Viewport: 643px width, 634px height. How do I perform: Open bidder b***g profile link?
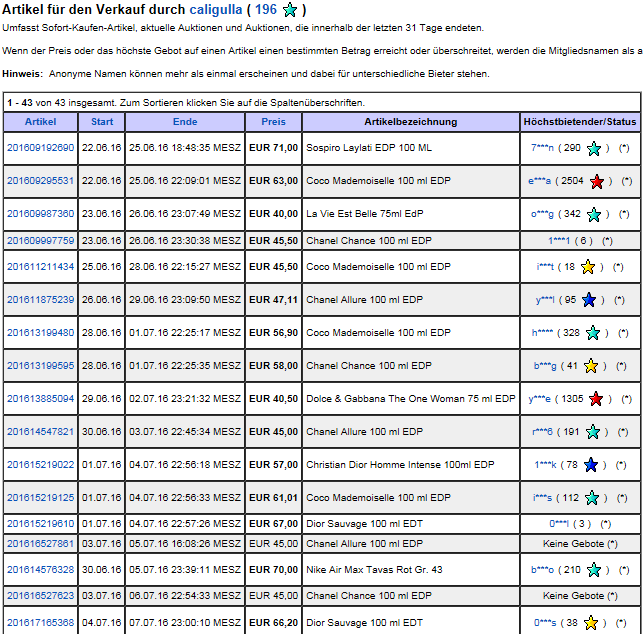(x=545, y=365)
